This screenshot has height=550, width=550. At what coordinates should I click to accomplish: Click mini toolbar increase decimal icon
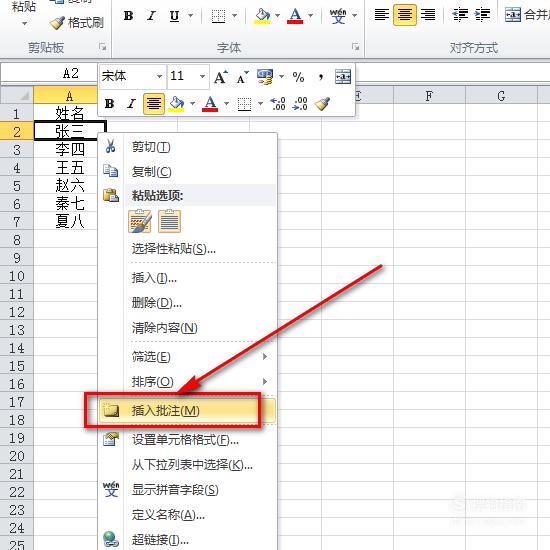[277, 104]
